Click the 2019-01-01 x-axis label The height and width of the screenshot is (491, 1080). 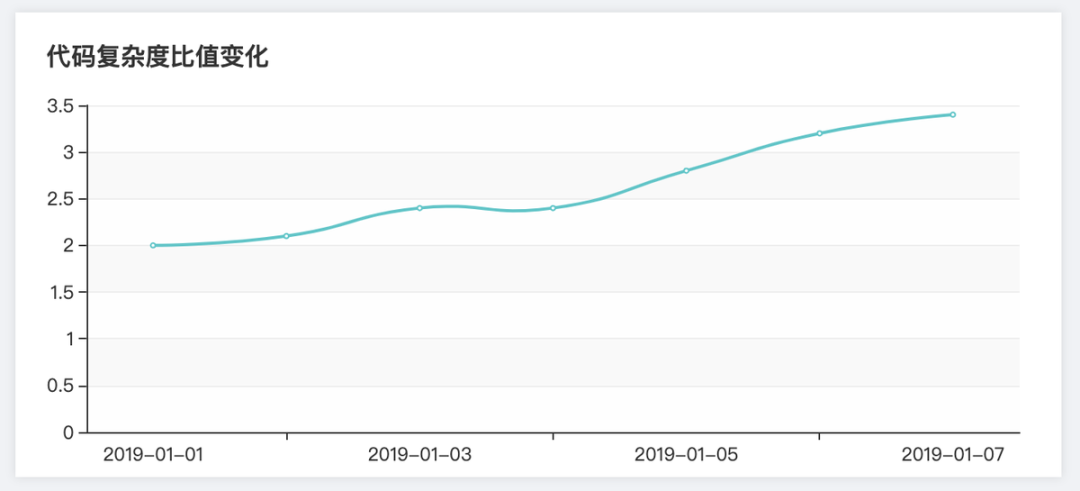[153, 455]
